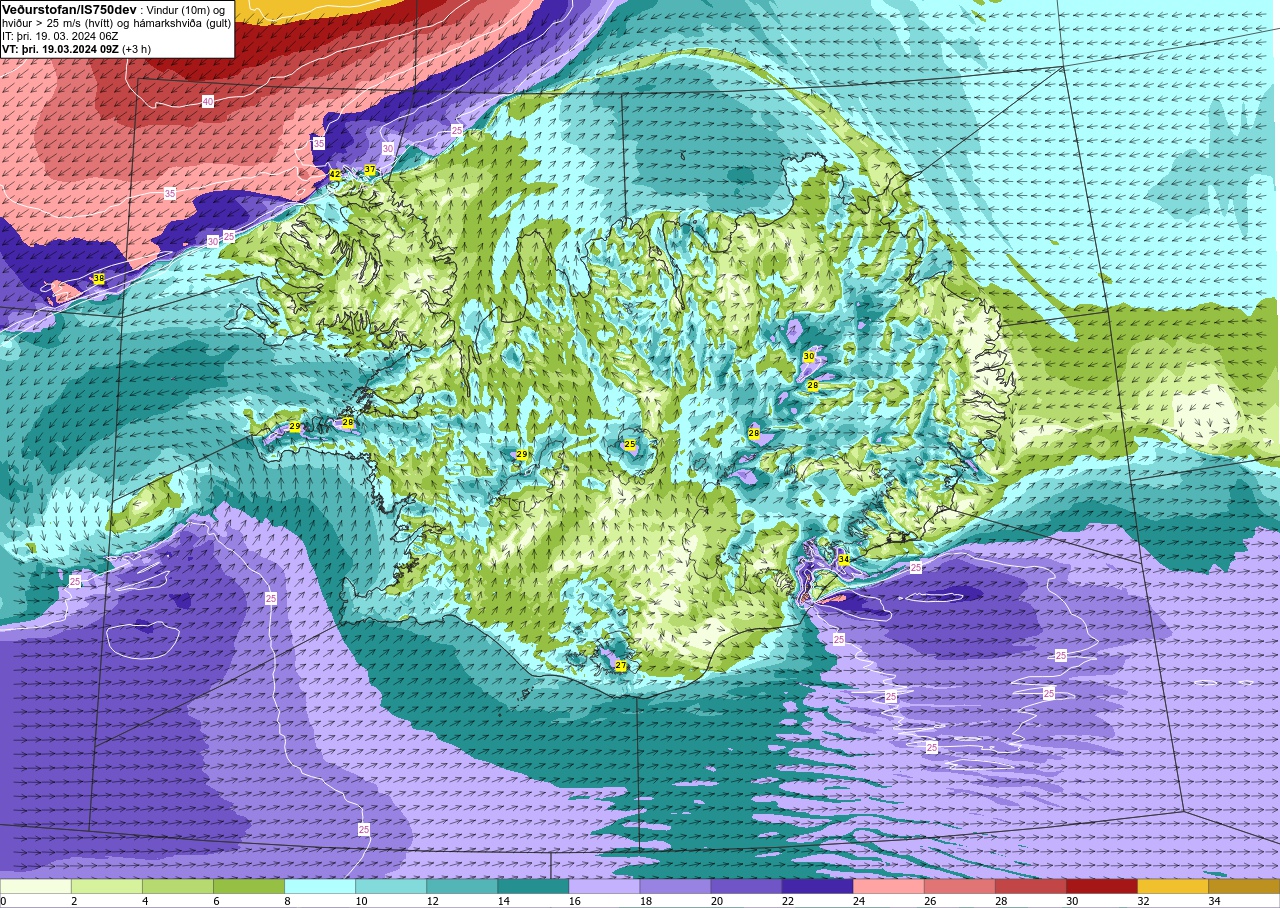Select the yellow 32–34 m/s legend swatch

(x=1172, y=886)
